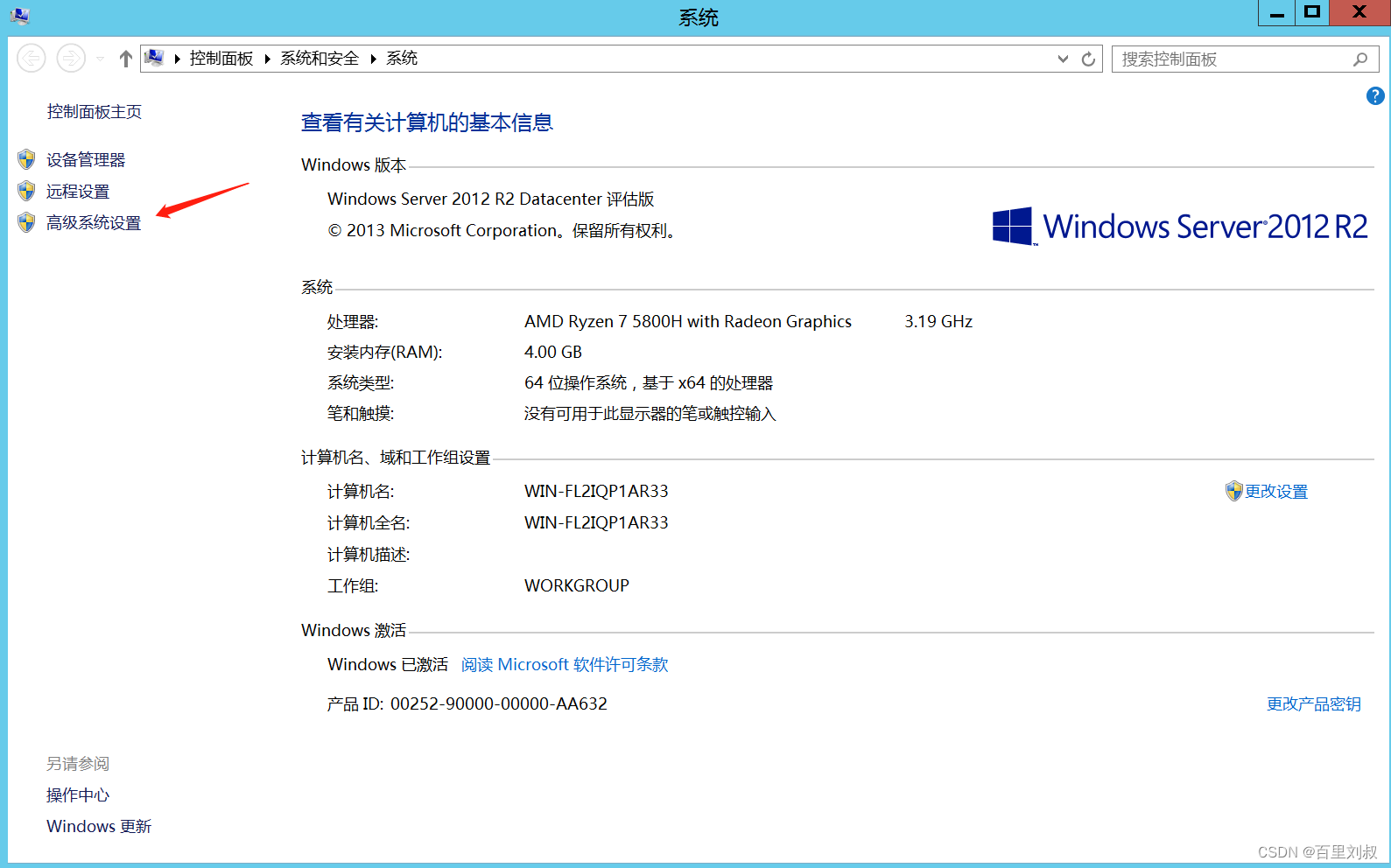Open the recent locations dropdown arrow
The height and width of the screenshot is (868, 1391).
click(101, 59)
